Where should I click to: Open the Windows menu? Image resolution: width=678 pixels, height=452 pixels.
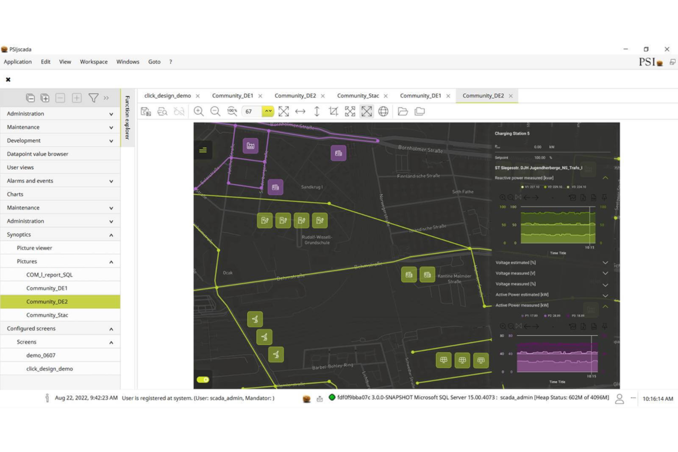[x=128, y=62]
